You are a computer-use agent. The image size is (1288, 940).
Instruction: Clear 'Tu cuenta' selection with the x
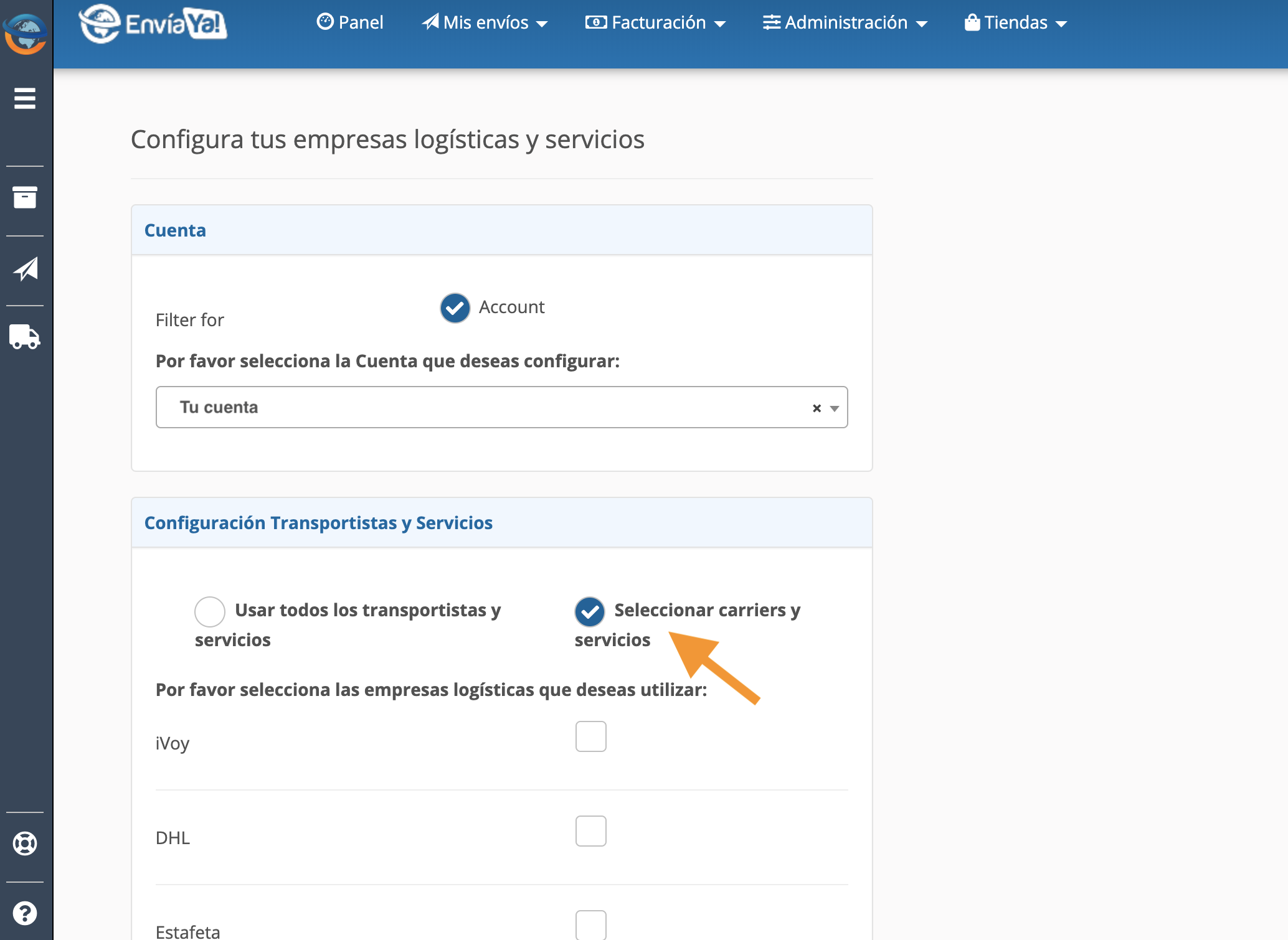pyautogui.click(x=817, y=408)
